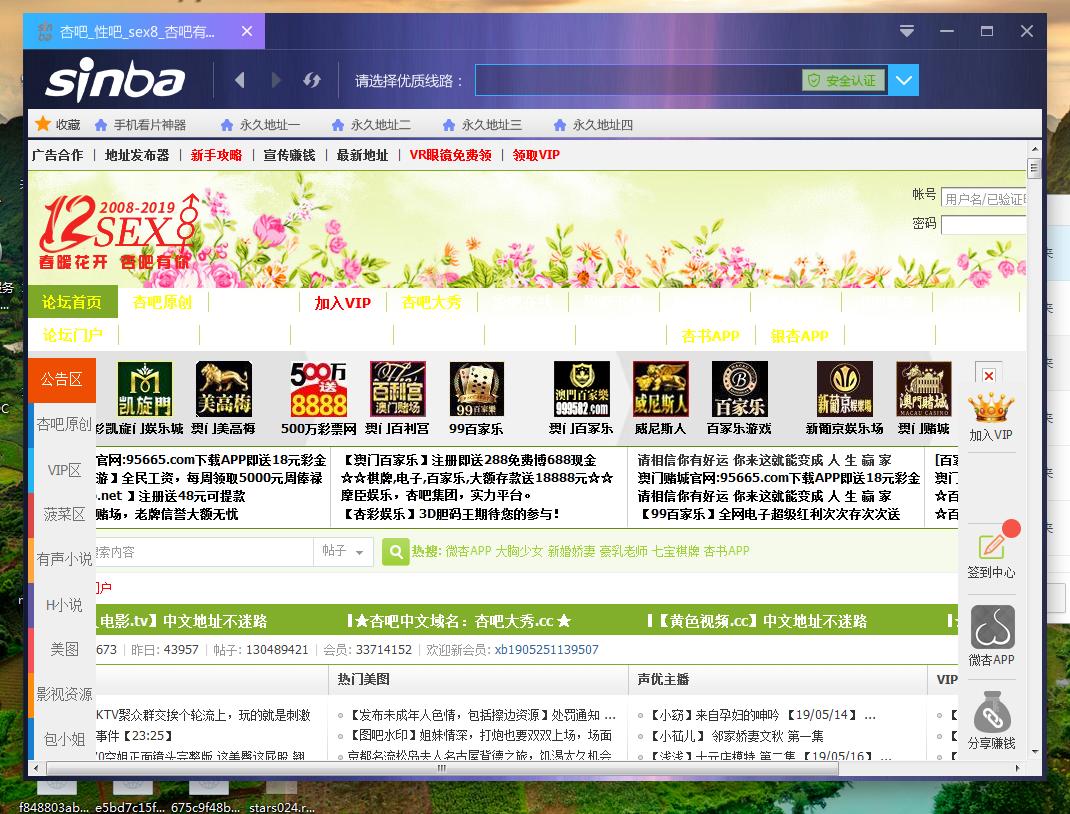
Task: Open the 杏书APP menu item
Action: (x=710, y=335)
